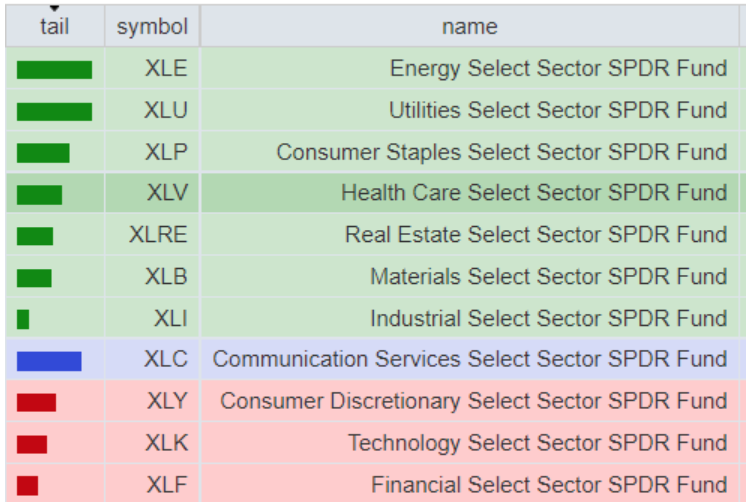
Task: Select the XLV symbol cell
Action: [166, 192]
